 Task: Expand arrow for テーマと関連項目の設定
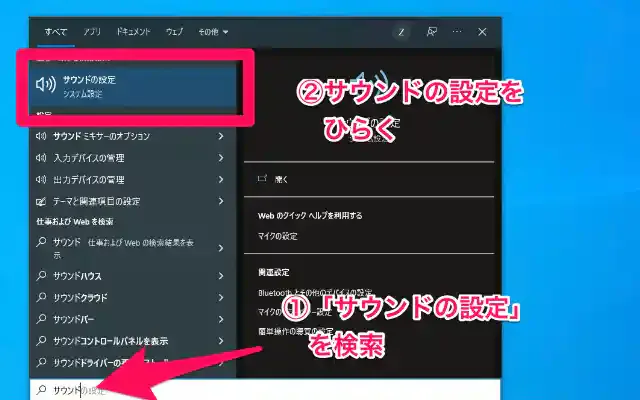pyautogui.click(x=221, y=201)
